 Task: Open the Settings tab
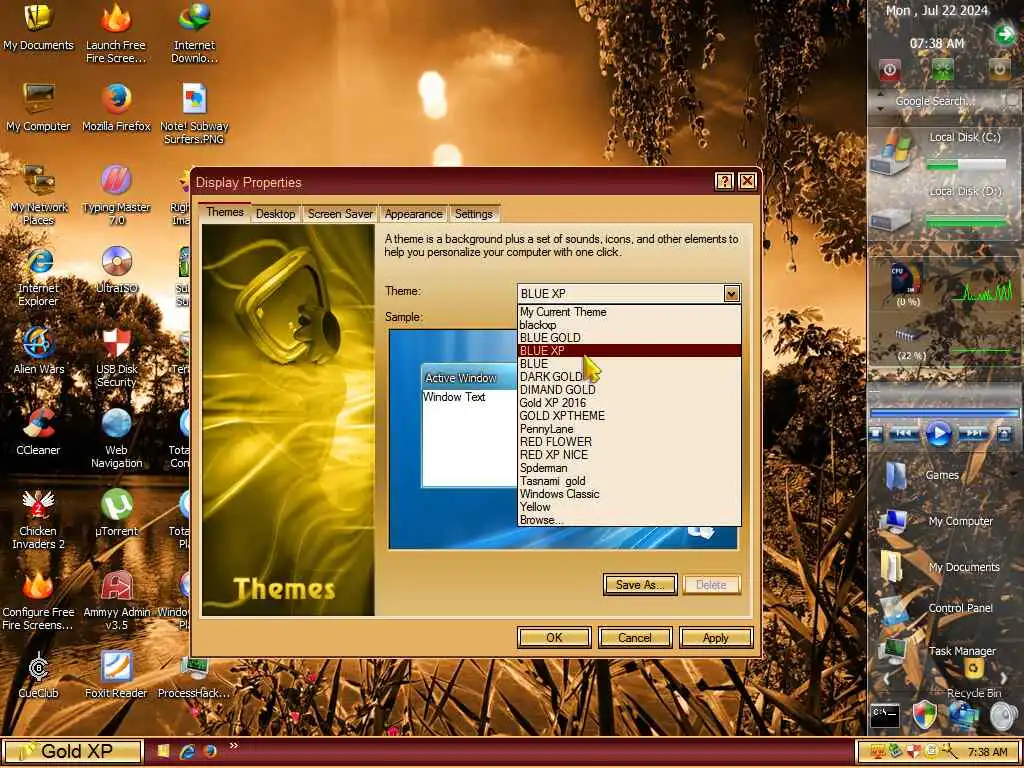[x=473, y=214]
